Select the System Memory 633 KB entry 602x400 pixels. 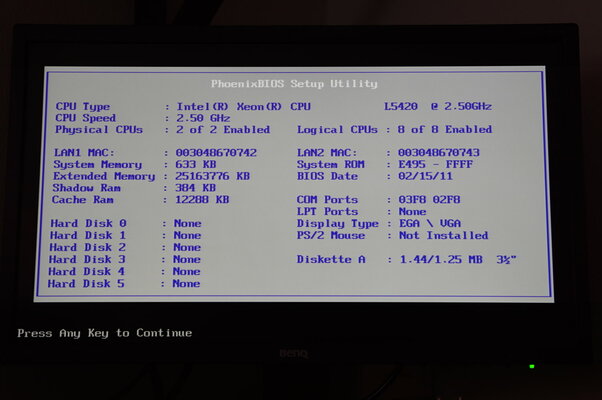pos(195,165)
